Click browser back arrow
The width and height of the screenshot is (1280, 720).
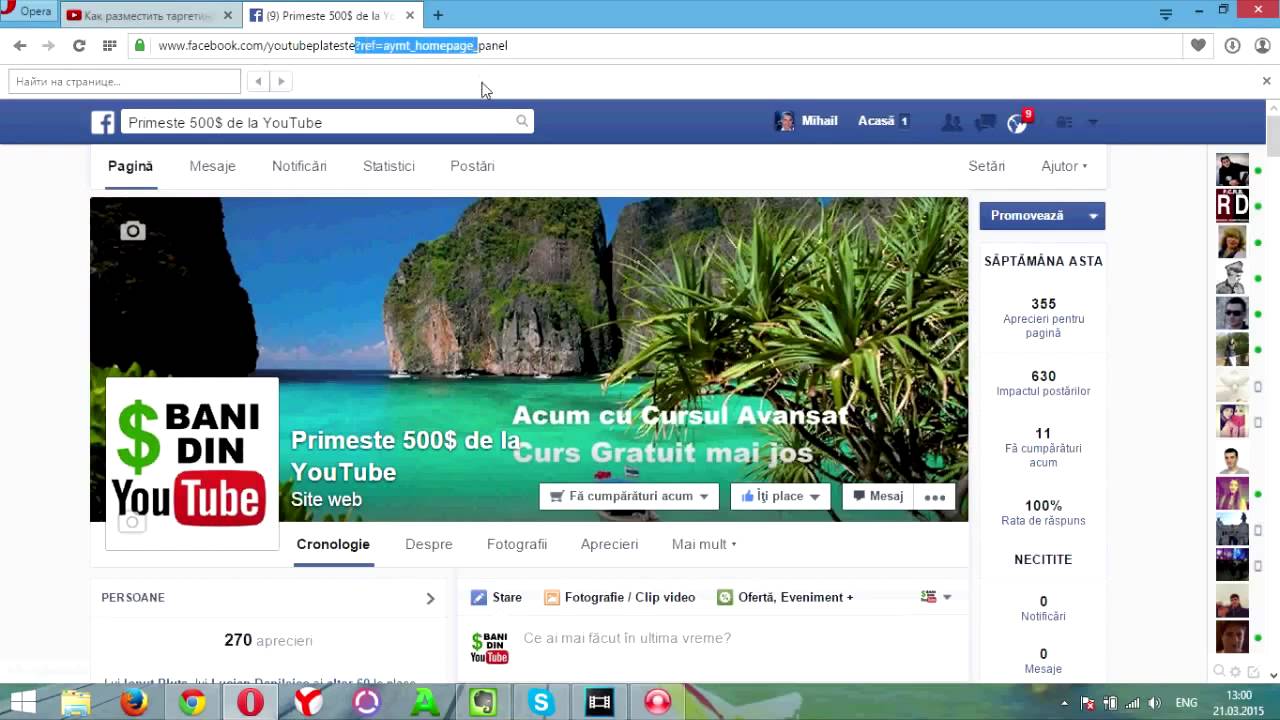pyautogui.click(x=20, y=45)
